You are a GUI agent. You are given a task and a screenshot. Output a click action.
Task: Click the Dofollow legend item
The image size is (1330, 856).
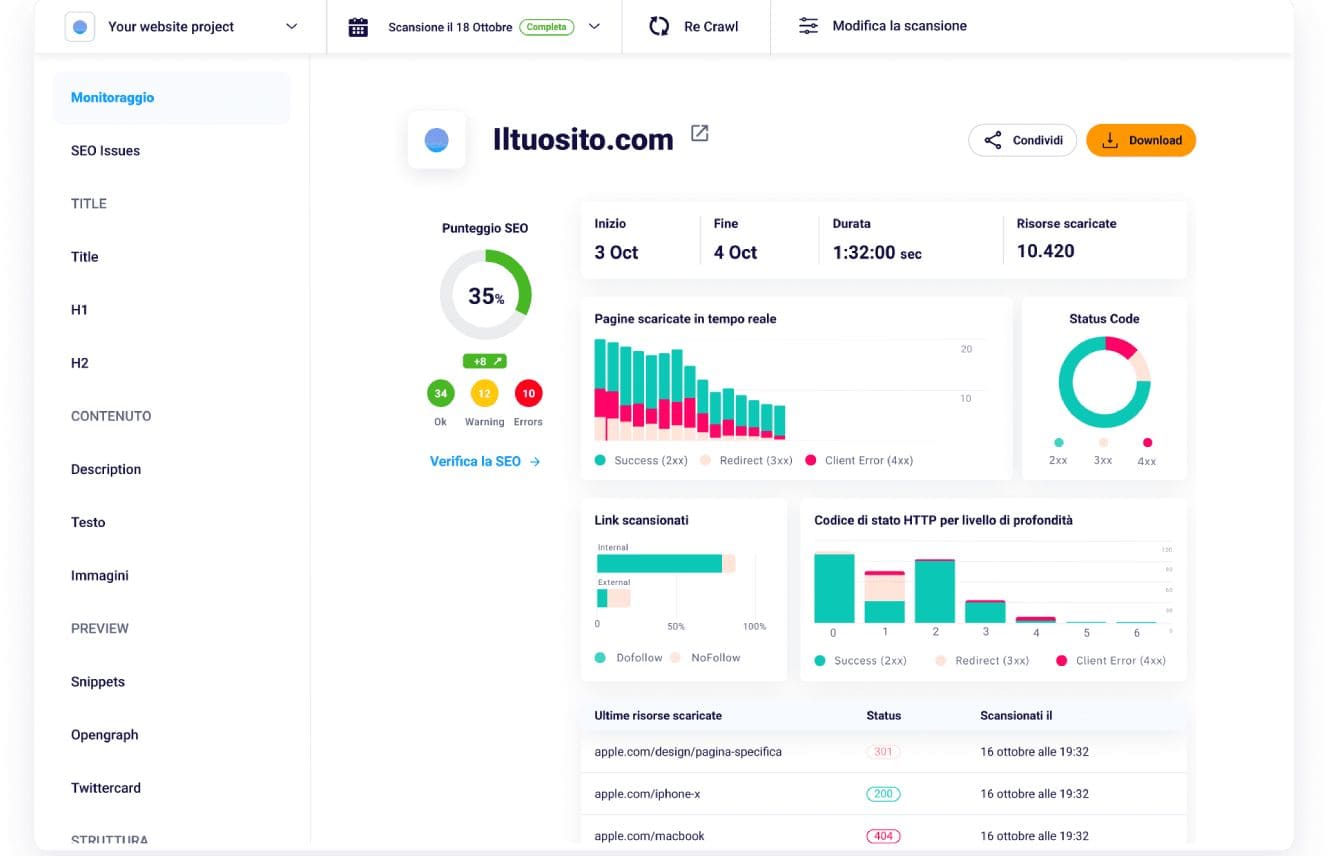click(629, 657)
